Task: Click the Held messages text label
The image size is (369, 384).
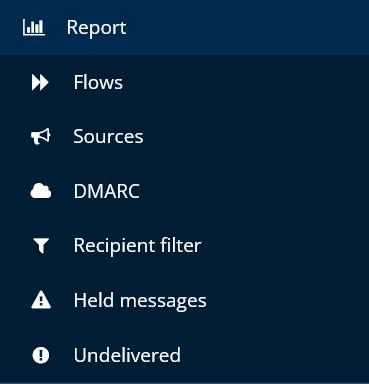Action: 140,301
